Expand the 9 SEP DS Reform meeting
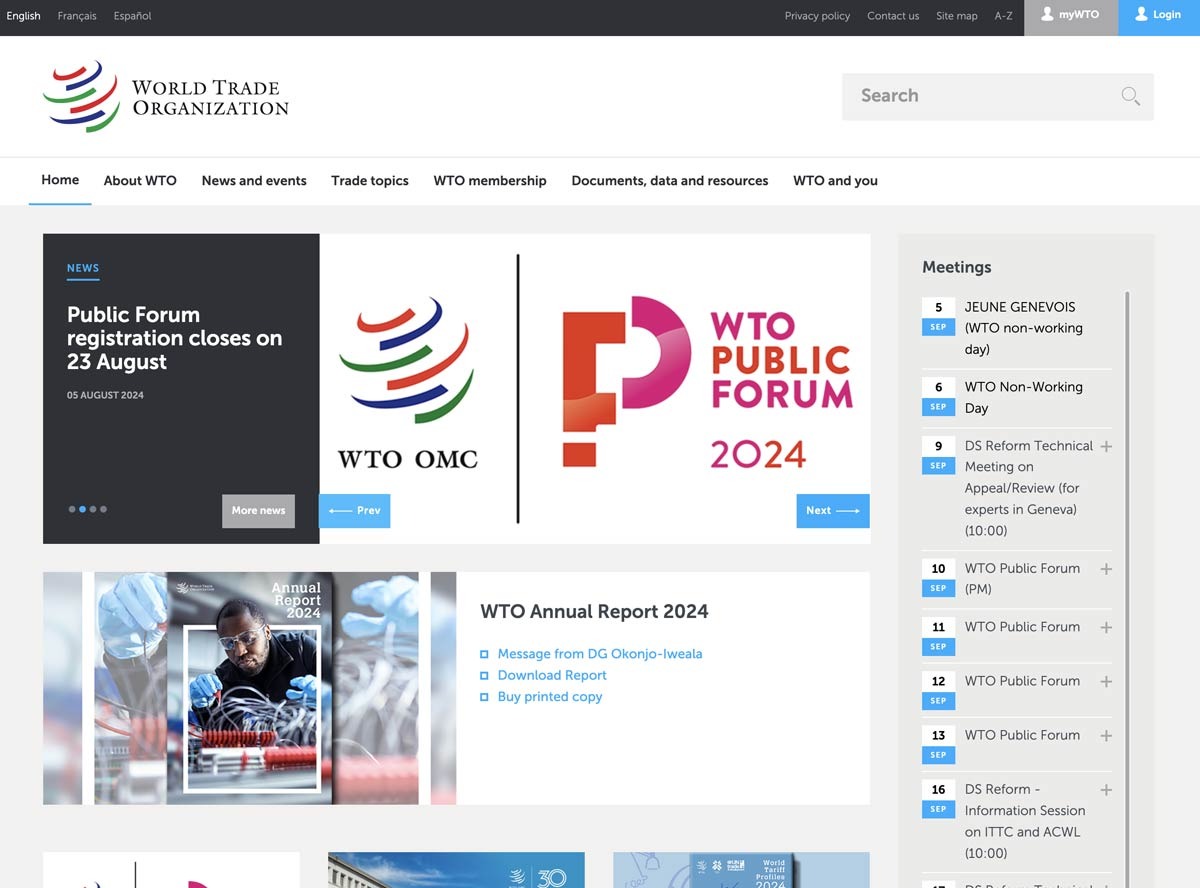The image size is (1200, 888). [1106, 447]
